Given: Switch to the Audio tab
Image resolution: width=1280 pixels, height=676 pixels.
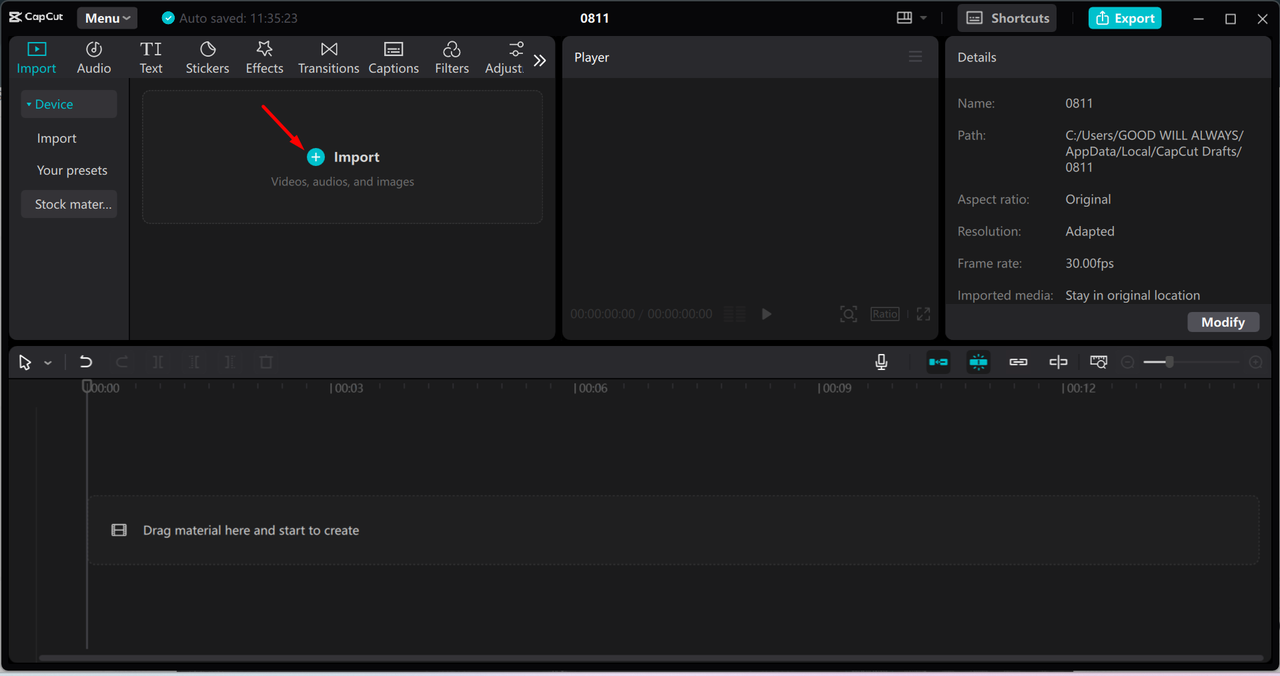Looking at the screenshot, I should (x=94, y=58).
